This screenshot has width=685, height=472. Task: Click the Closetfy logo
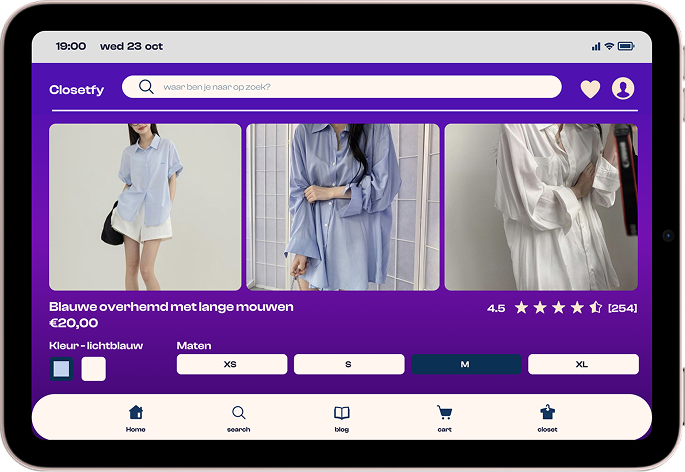[76, 90]
